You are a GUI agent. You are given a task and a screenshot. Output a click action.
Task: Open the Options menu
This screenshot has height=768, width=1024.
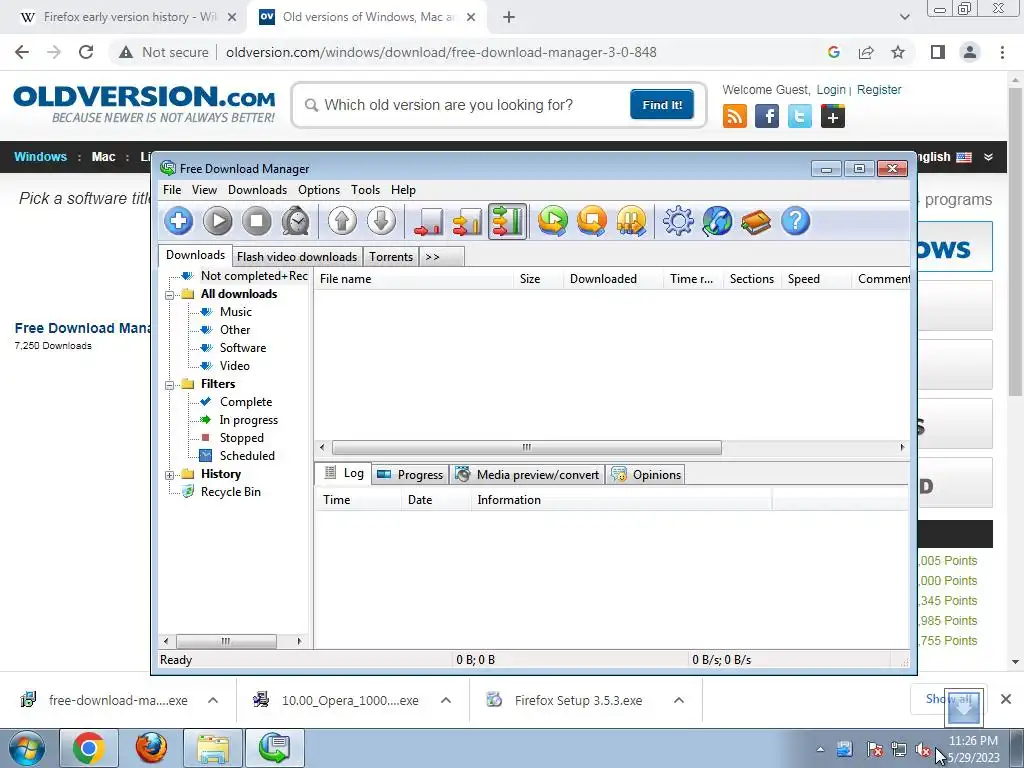(x=319, y=190)
